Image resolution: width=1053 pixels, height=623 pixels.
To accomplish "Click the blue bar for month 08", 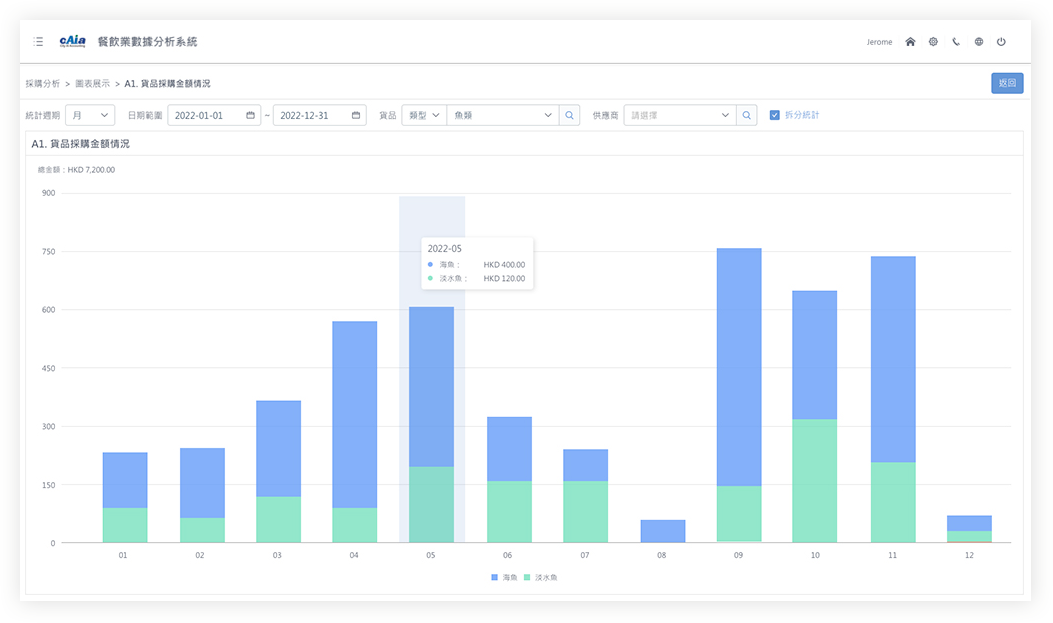I will click(663, 531).
